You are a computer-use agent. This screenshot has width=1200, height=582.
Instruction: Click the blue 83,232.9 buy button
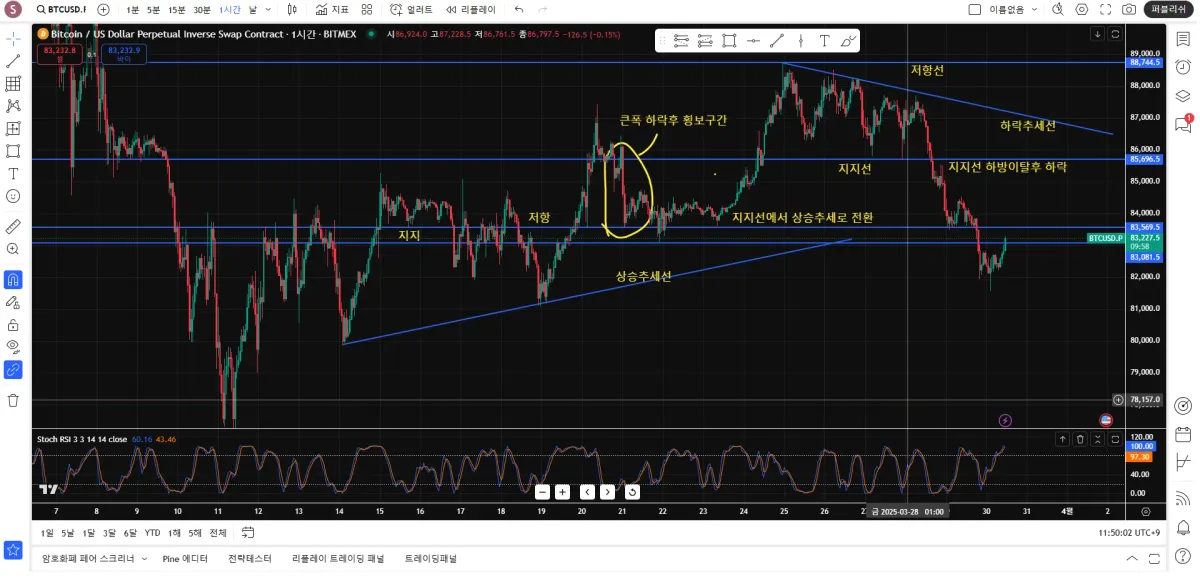[x=124, y=53]
